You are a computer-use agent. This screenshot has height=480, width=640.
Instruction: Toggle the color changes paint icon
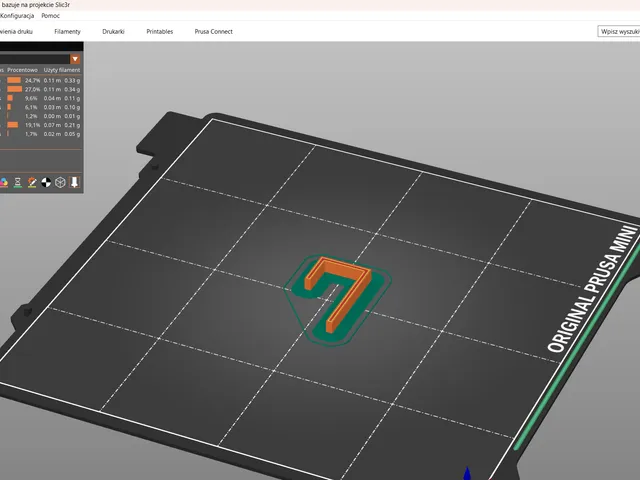point(32,182)
